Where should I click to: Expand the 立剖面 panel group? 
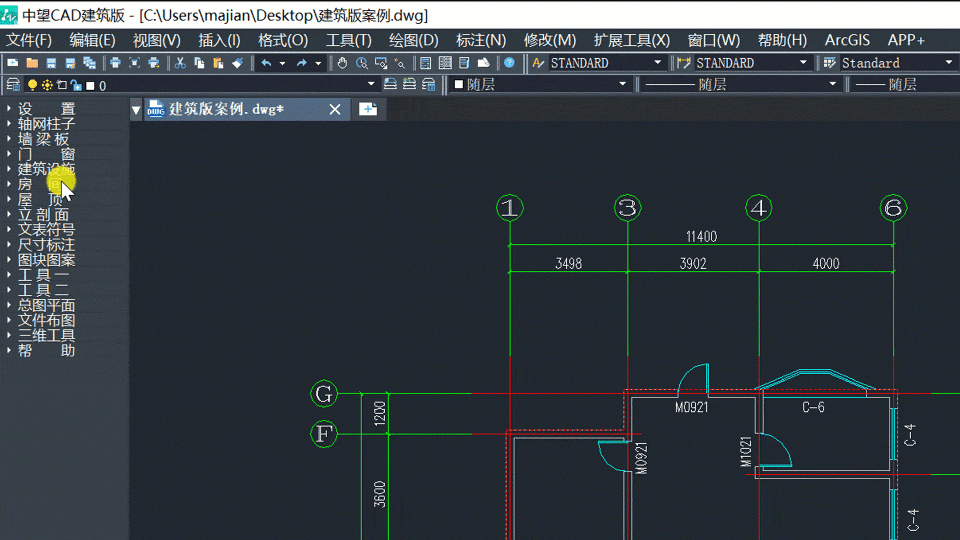pos(43,215)
